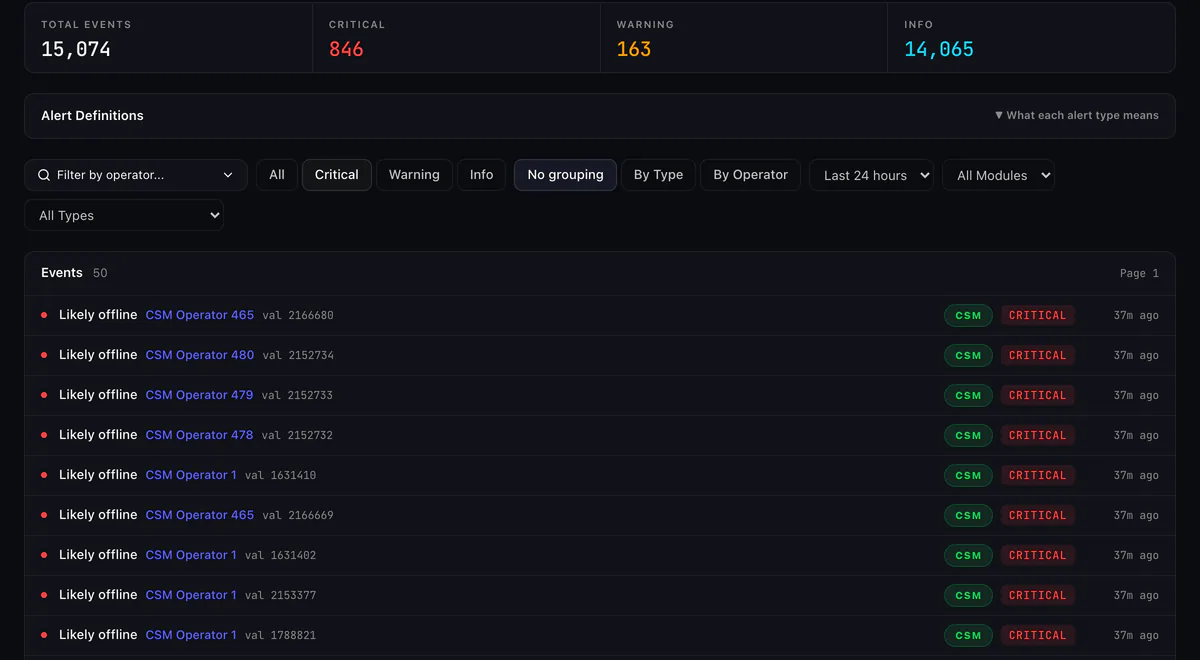Screen dimensions: 1200x660
Task: Open CSM Operator 1 link for val 1788821
Action: point(191,635)
